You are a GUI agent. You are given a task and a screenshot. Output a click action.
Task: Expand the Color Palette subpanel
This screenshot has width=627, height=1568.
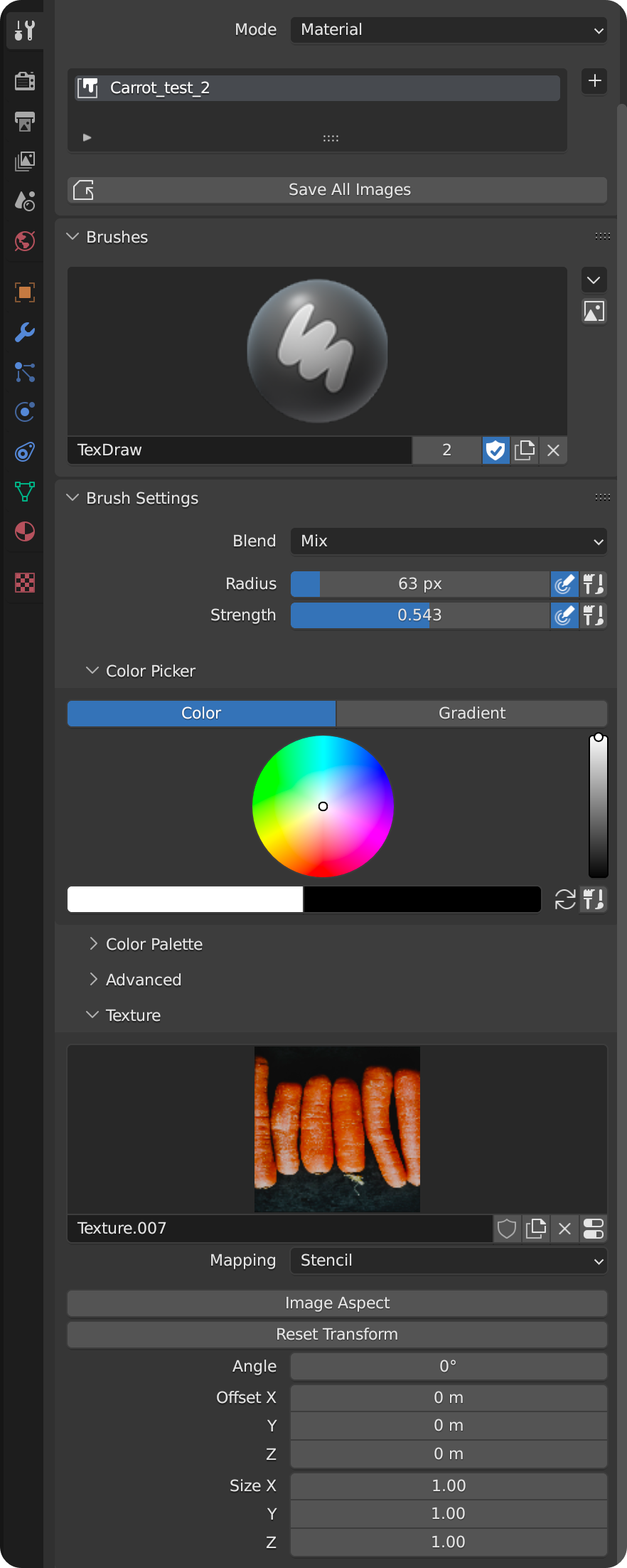[x=92, y=944]
